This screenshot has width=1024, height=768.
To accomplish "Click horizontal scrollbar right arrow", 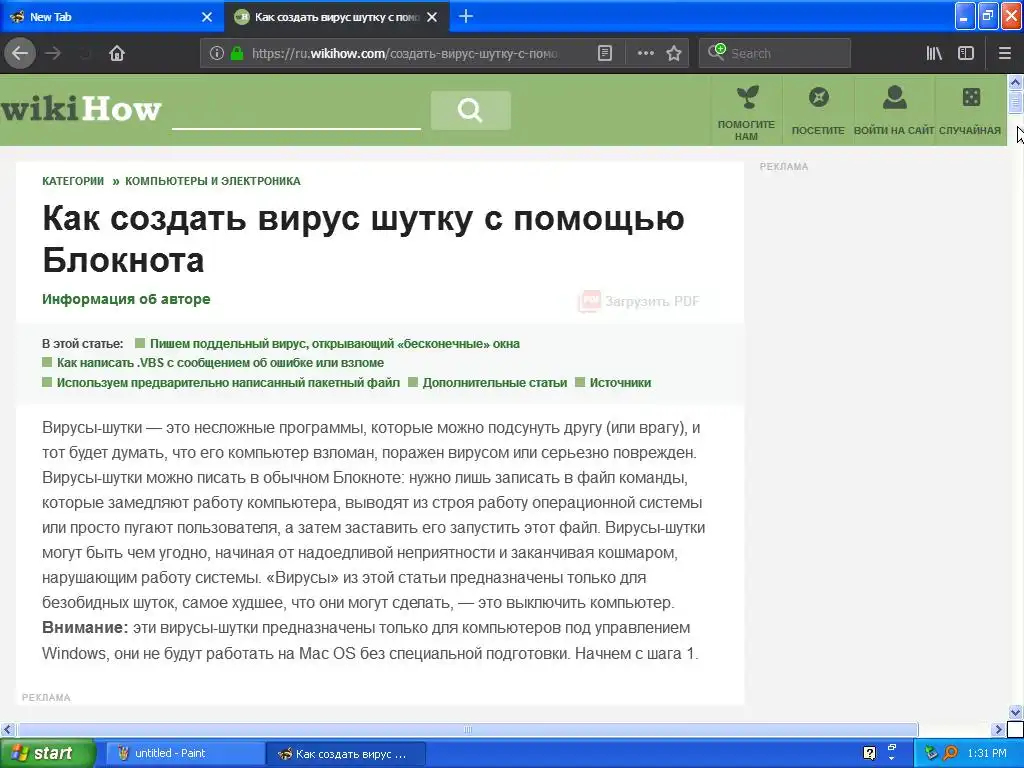I will pos(998,729).
